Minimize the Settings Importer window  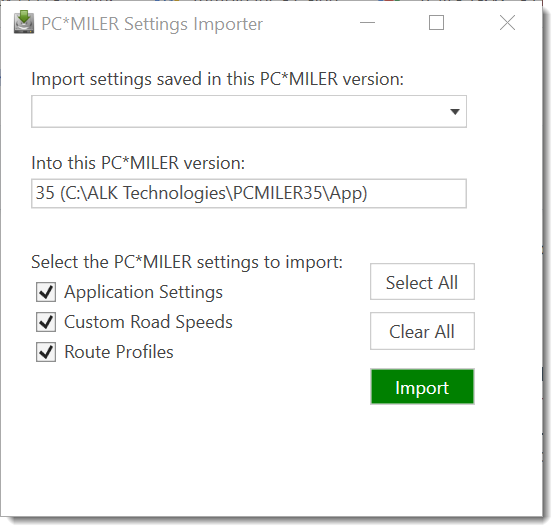pos(368,23)
